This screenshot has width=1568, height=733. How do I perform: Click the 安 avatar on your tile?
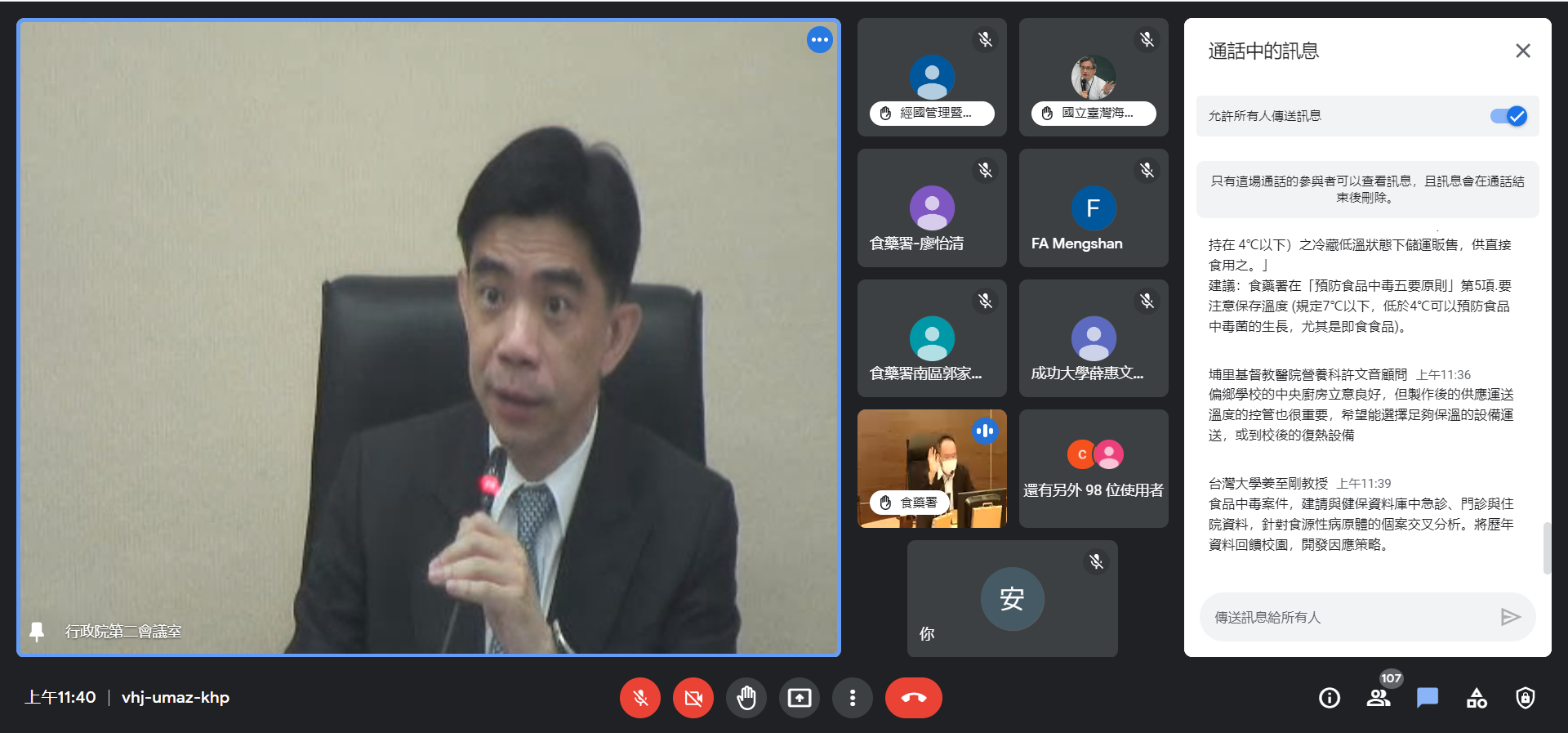pos(1012,598)
